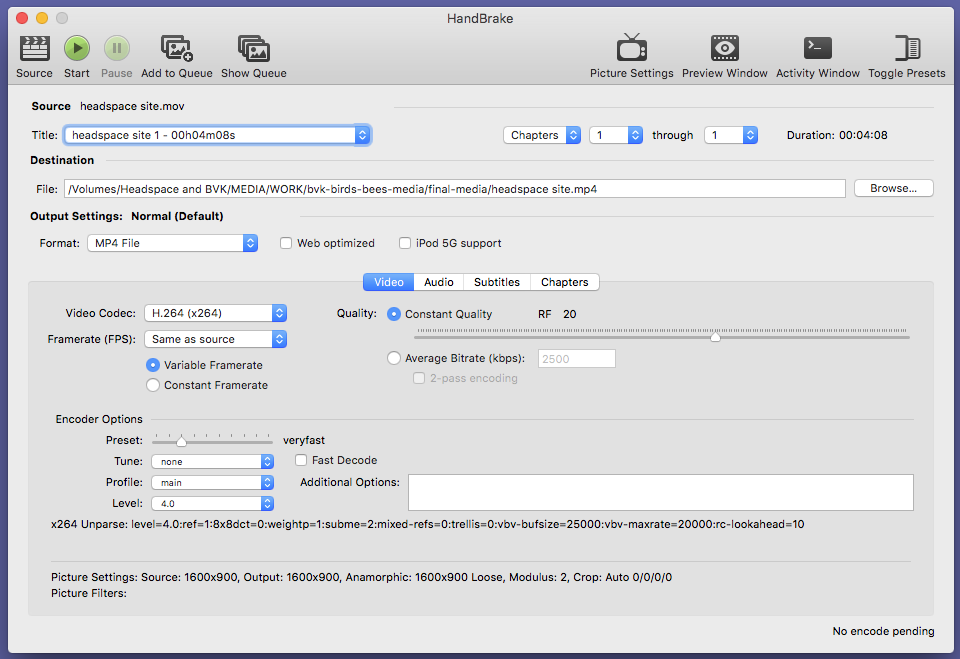Viewport: 960px width, 659px height.
Task: Select Constant Framerate option
Action: click(x=153, y=385)
